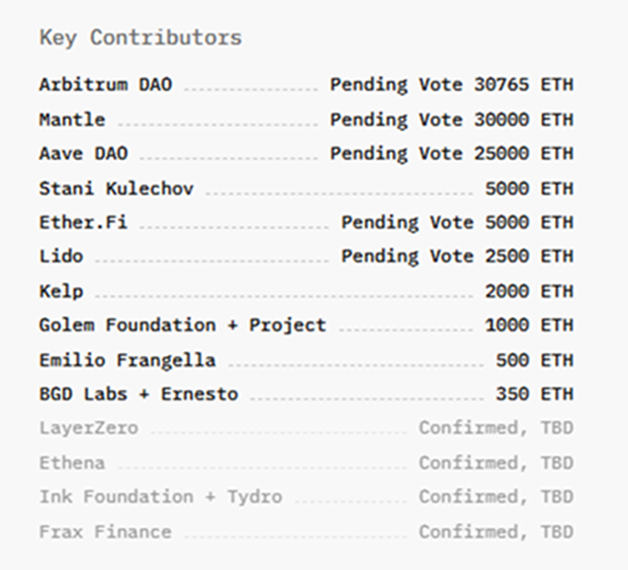
Task: Select the Arbitrum DAO contributor name
Action: tap(105, 85)
